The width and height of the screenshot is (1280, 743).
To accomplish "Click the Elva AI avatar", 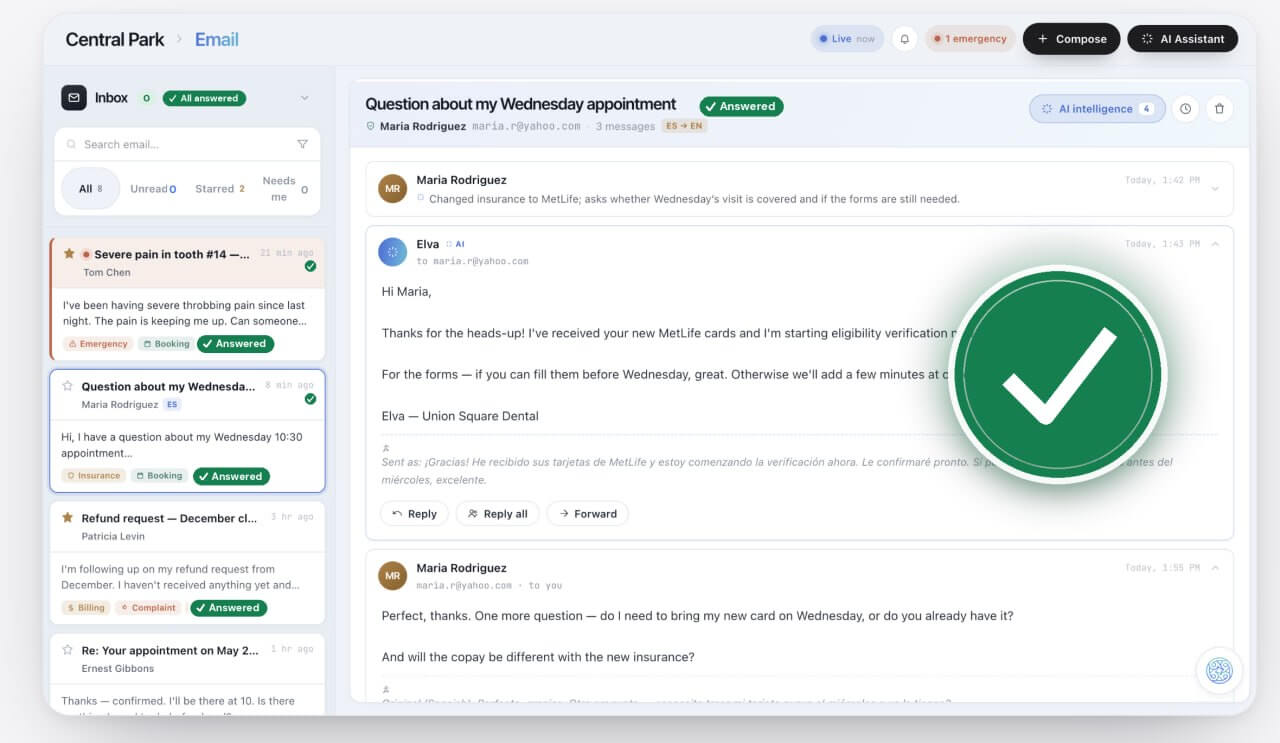I will tap(392, 252).
